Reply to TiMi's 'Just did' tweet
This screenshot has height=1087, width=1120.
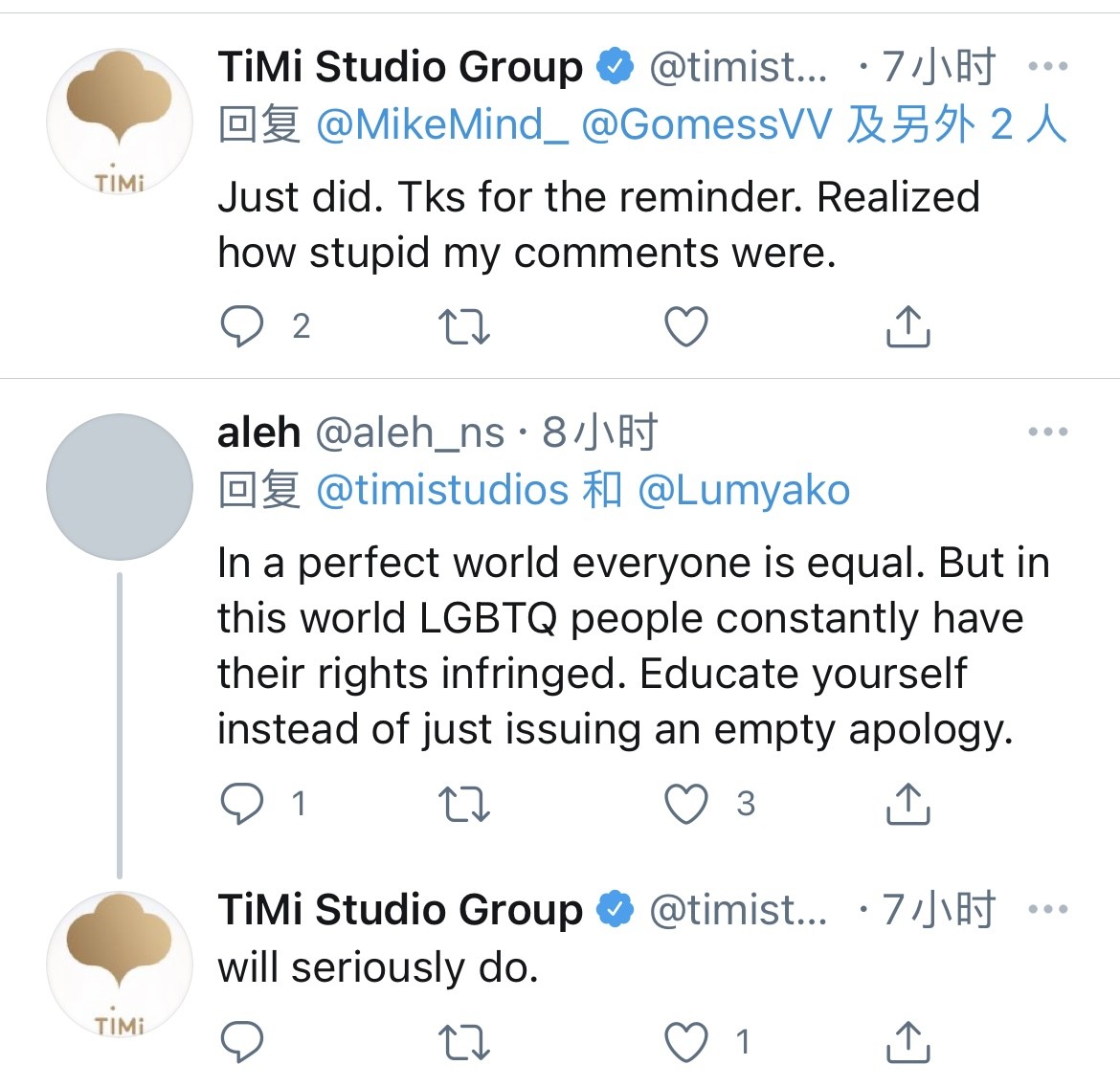[241, 327]
